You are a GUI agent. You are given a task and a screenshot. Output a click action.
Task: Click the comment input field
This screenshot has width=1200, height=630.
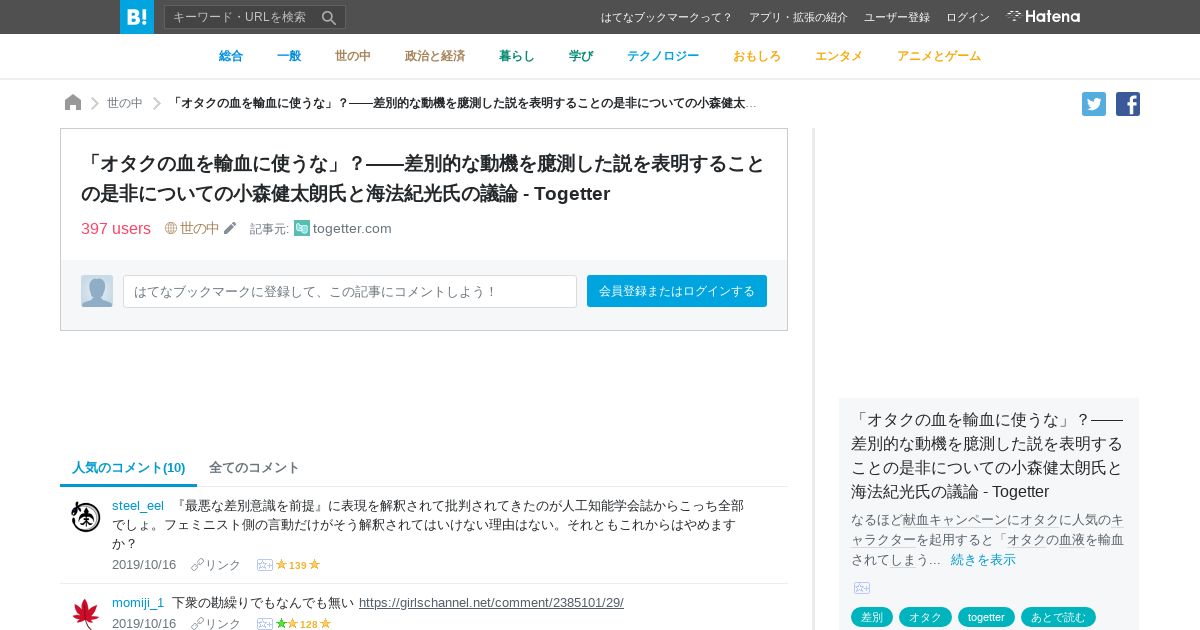[350, 291]
